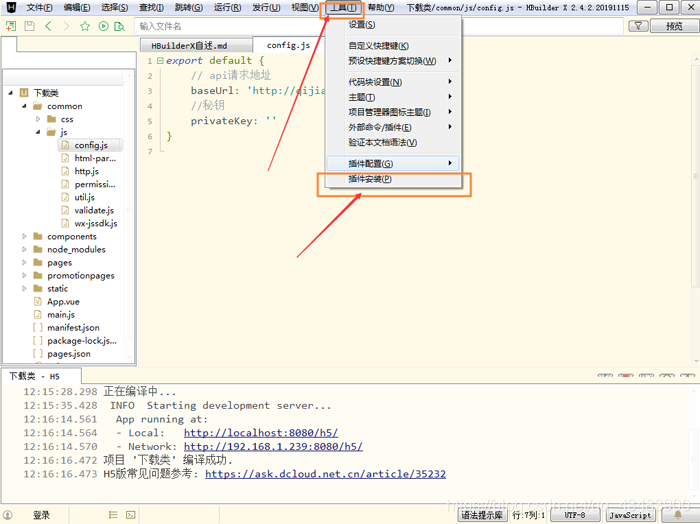Screen dimensions: 700x524
Task: Open 代码块设置(N) submenu
Action: (x=393, y=82)
